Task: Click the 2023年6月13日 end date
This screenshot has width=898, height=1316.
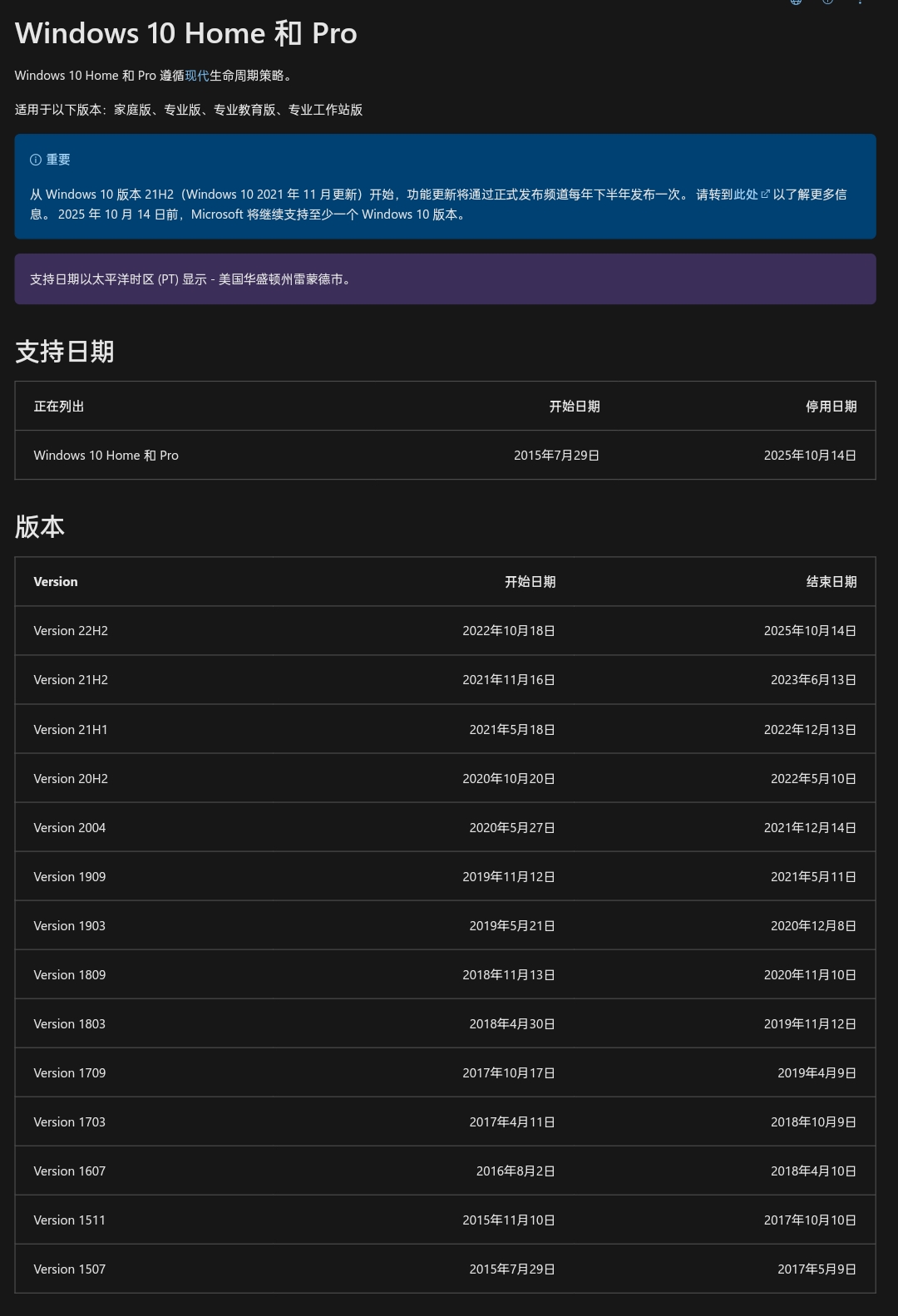Action: 813,680
